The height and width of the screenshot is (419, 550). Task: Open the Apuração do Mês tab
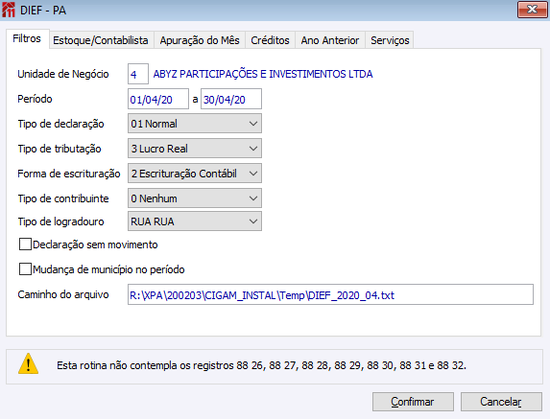coord(200,40)
